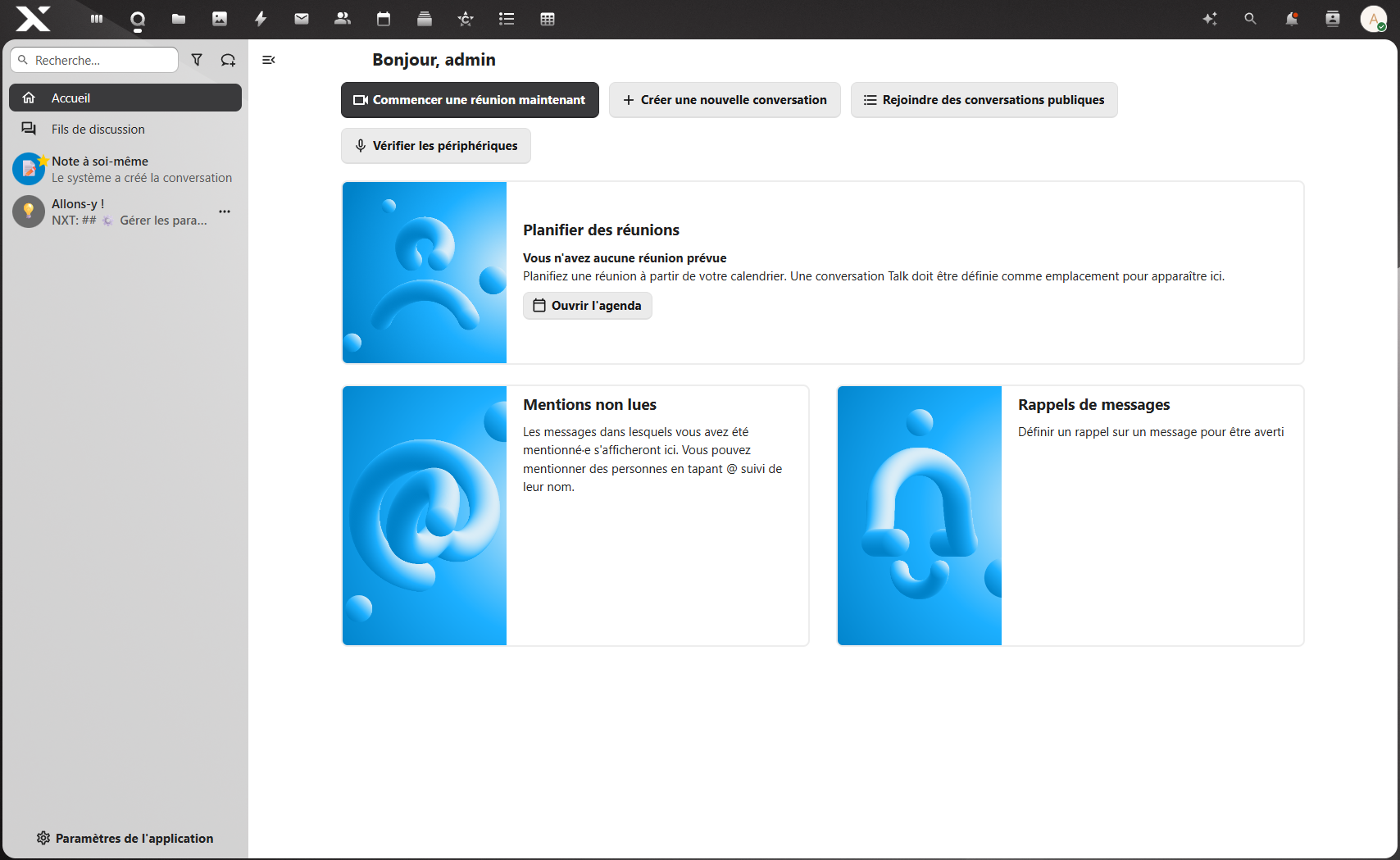Open the Files folder icon
The height and width of the screenshot is (860, 1400).
coord(179,19)
